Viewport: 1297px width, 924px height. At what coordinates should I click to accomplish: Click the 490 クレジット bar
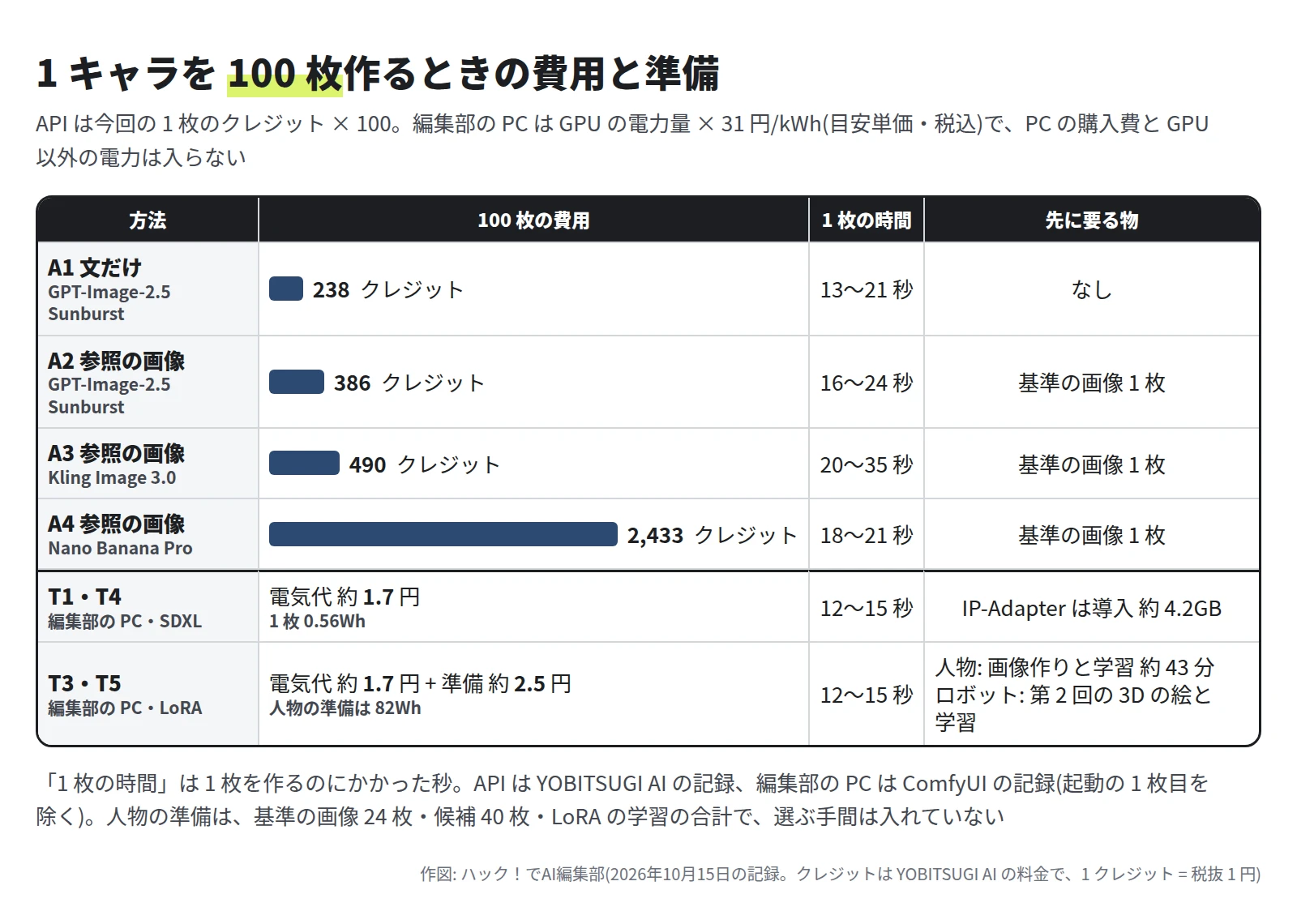click(304, 464)
